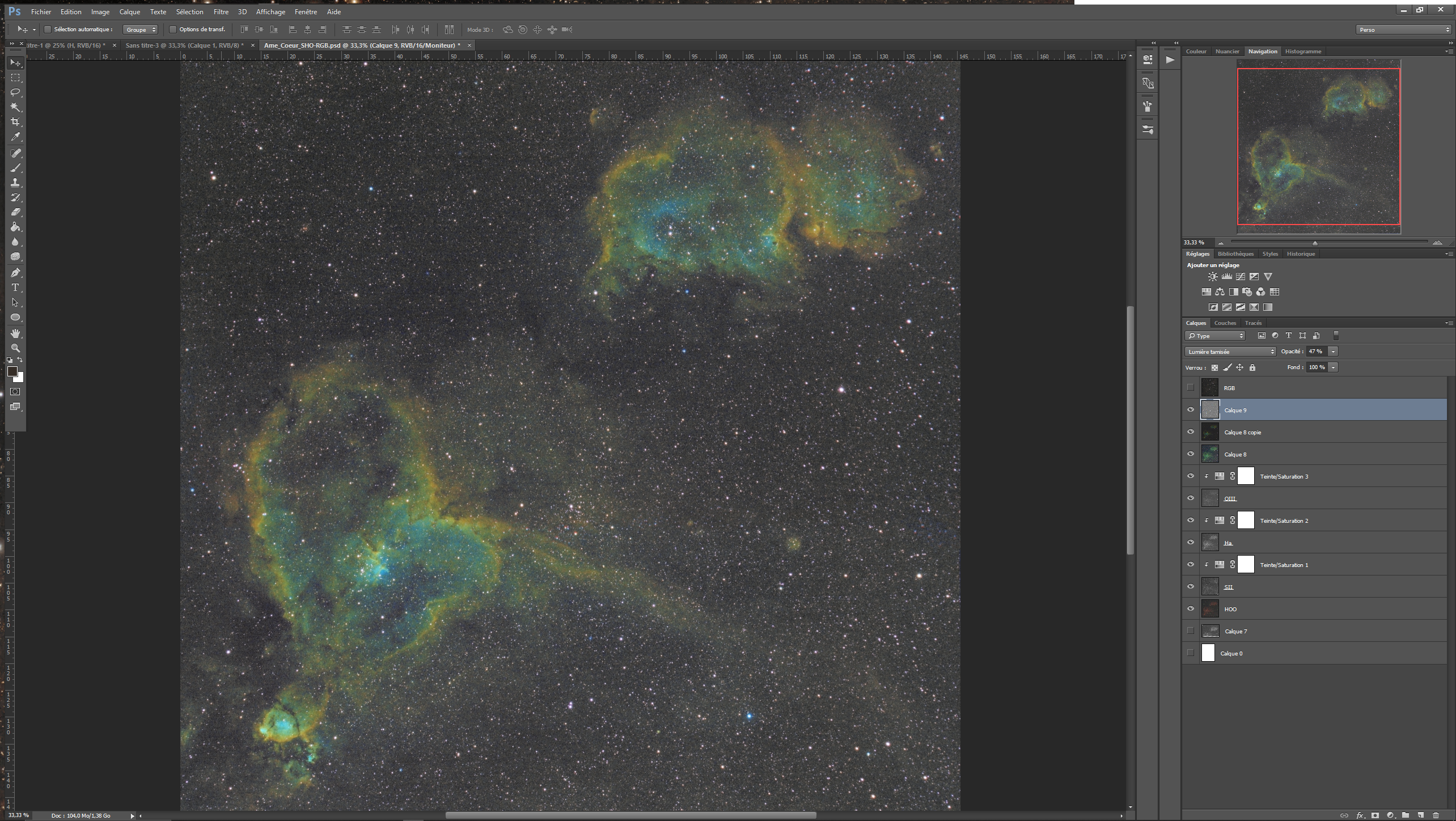Add a Brightness/Contrast adjustment

tap(1212, 277)
